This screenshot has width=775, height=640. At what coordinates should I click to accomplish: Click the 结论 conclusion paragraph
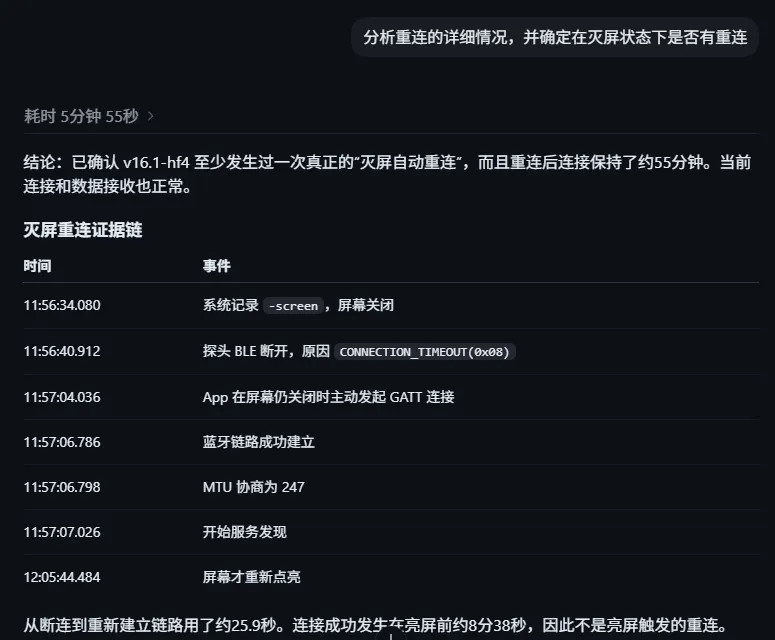coord(388,174)
